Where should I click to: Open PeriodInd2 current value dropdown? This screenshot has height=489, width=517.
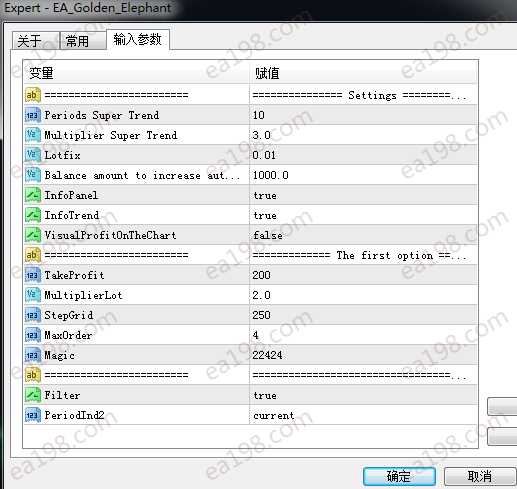(363, 415)
